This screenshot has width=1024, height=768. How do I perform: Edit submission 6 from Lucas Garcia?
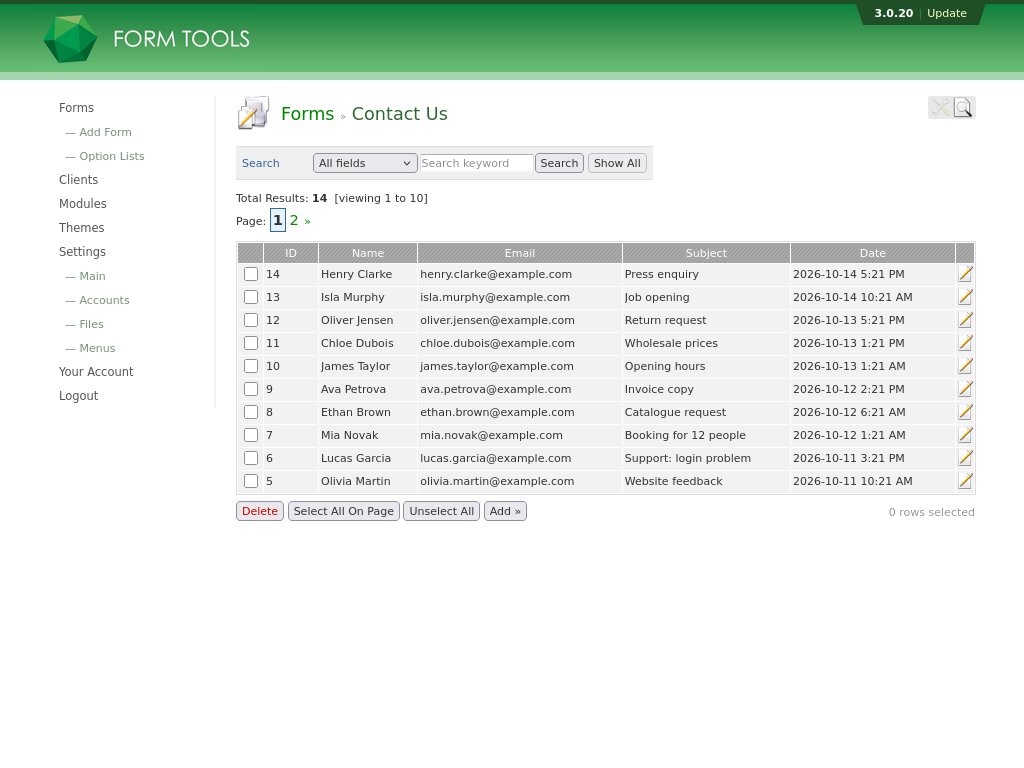click(965, 458)
